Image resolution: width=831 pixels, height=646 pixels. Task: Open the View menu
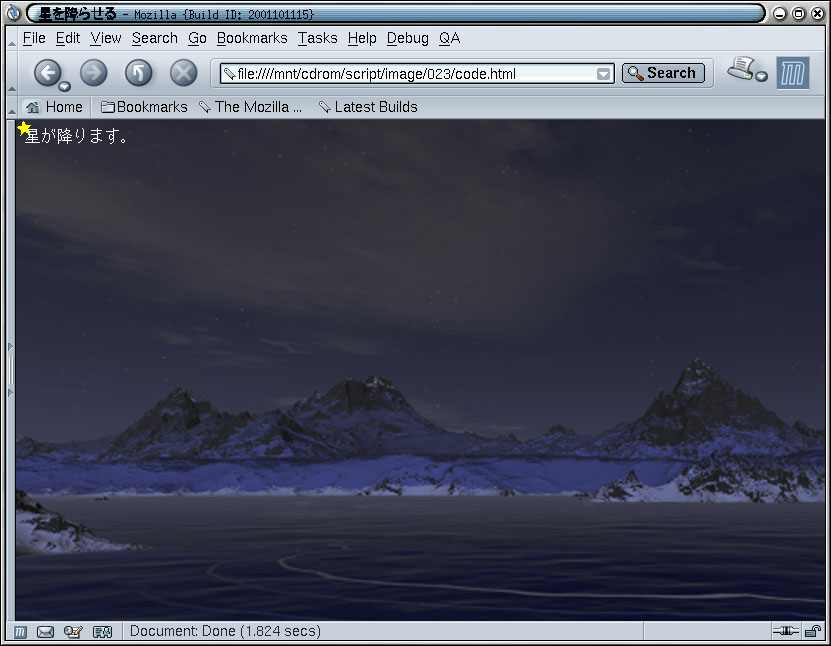click(x=106, y=38)
